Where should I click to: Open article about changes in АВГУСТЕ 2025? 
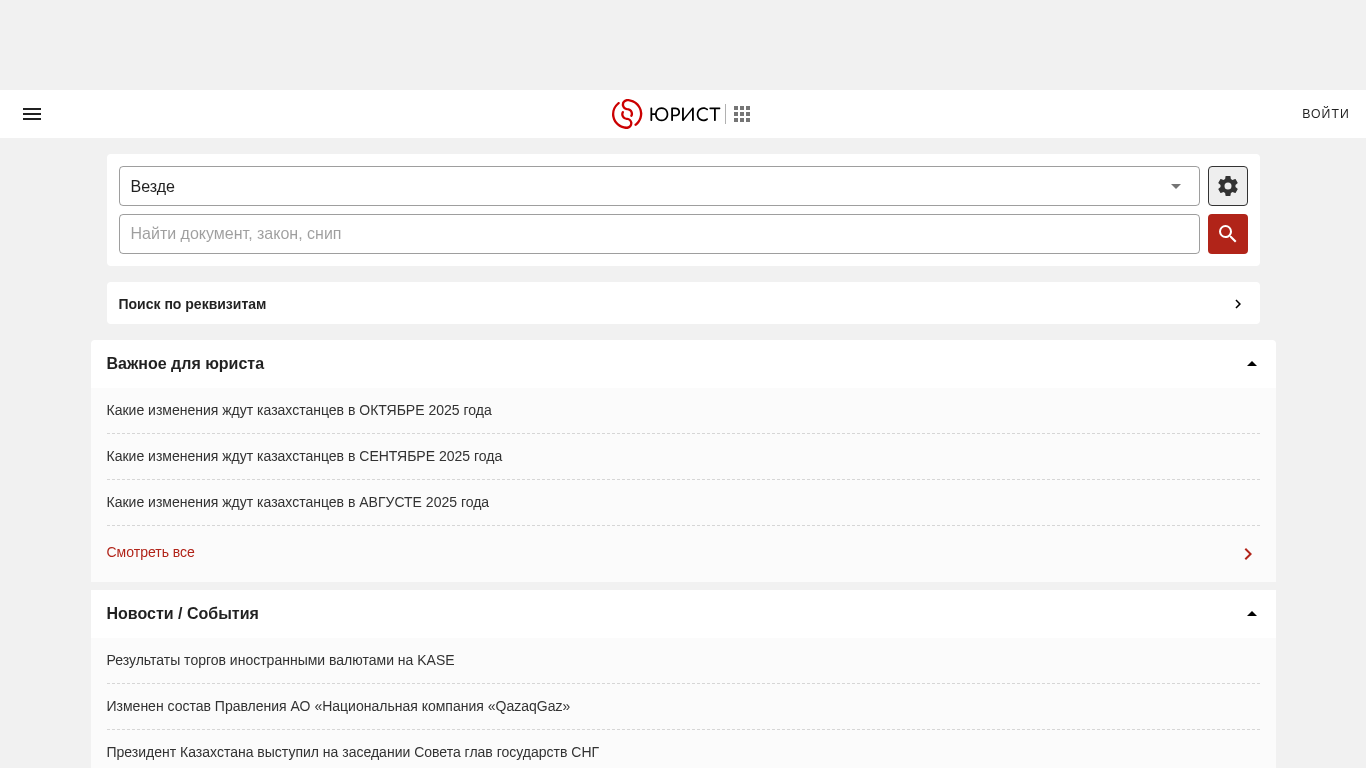[x=298, y=502]
